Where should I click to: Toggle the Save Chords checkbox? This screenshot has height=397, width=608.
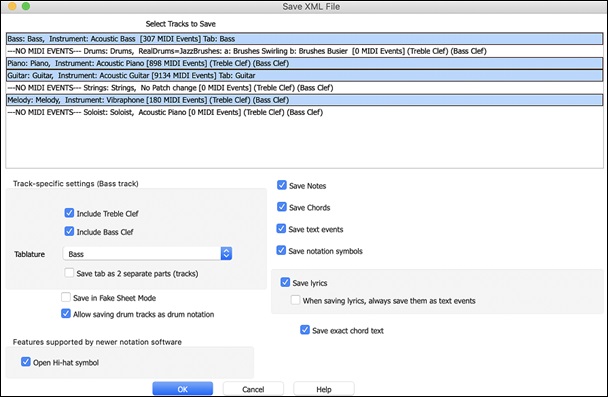[282, 207]
